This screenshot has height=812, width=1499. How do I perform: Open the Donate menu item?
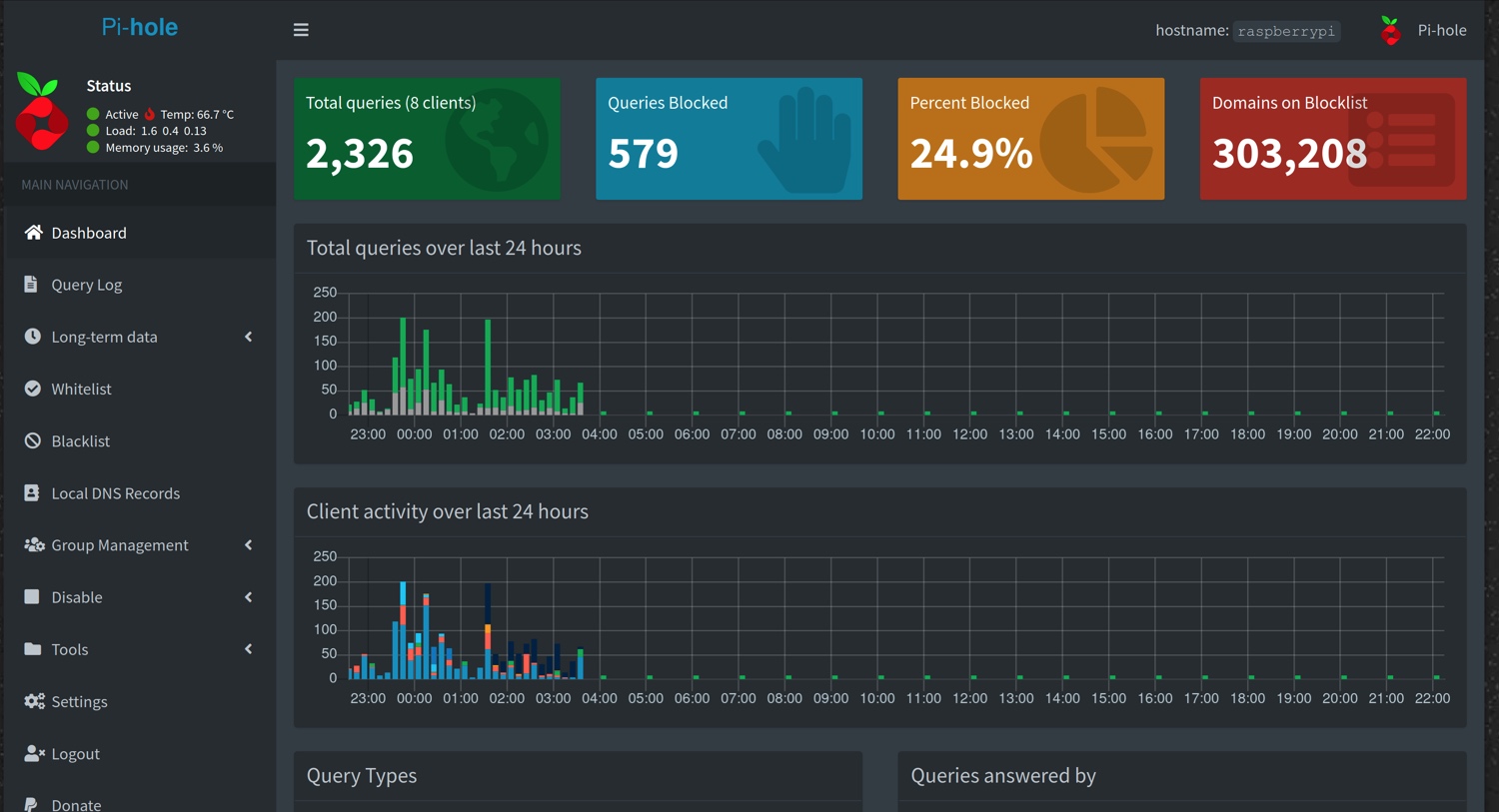click(x=76, y=804)
